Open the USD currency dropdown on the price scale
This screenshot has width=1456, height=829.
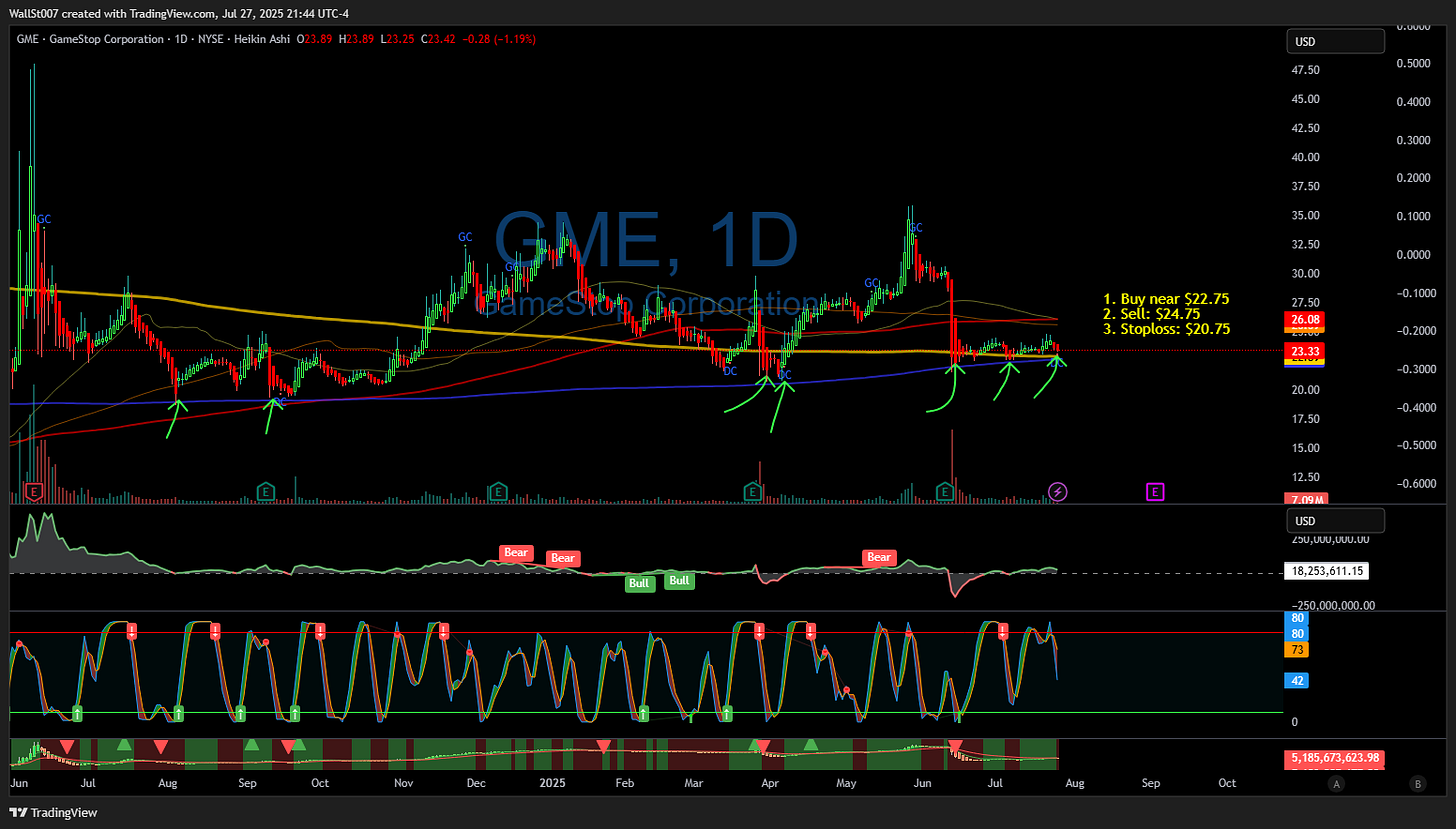pos(1336,41)
